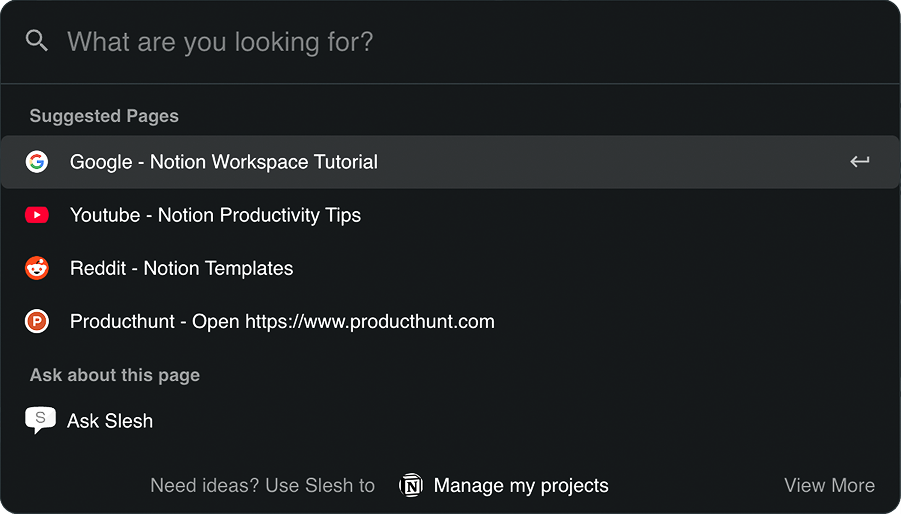Choose Reddit - Notion Templates suggestion
901x514 pixels.
tap(450, 268)
